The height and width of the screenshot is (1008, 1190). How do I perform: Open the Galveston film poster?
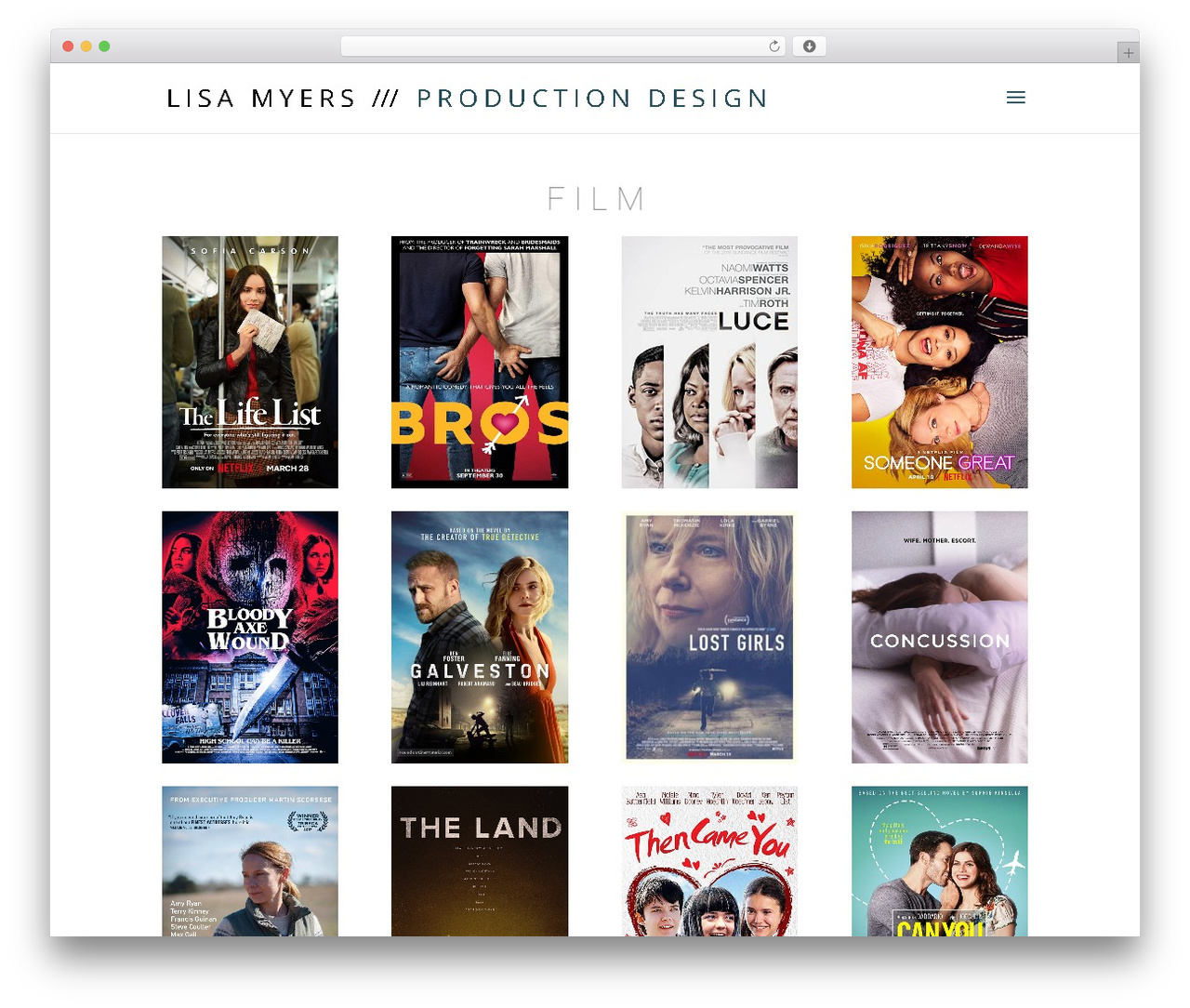pyautogui.click(x=480, y=637)
